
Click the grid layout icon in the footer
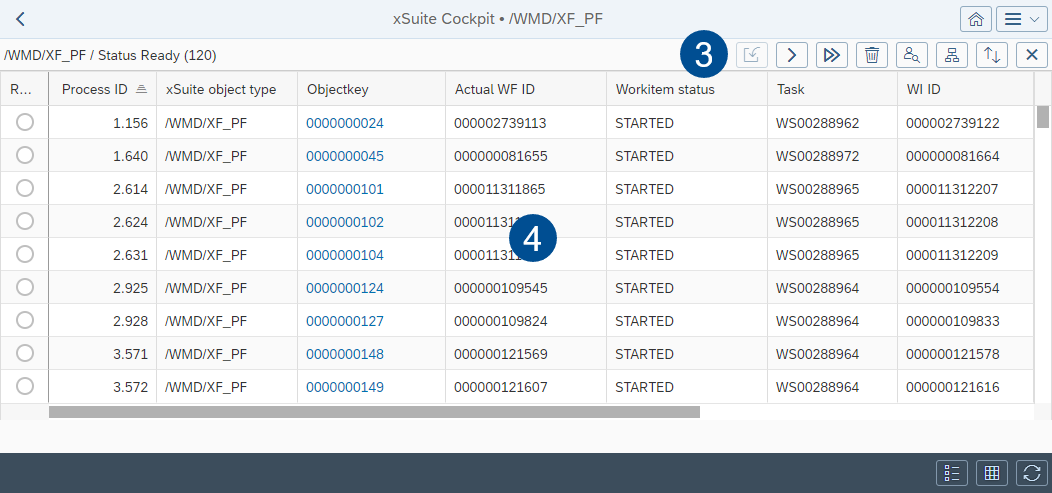coord(991,473)
